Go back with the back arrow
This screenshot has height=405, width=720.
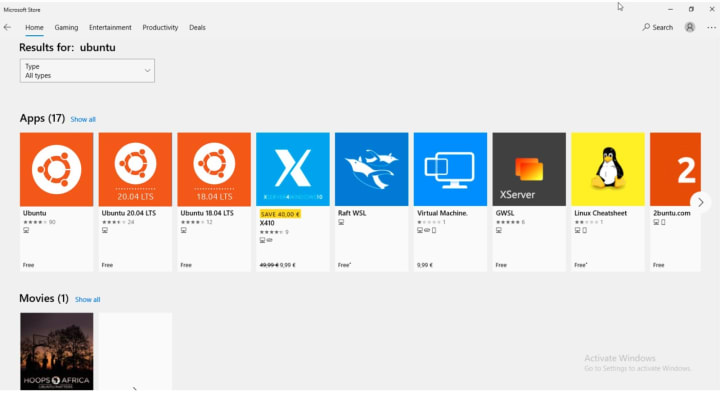point(7,28)
